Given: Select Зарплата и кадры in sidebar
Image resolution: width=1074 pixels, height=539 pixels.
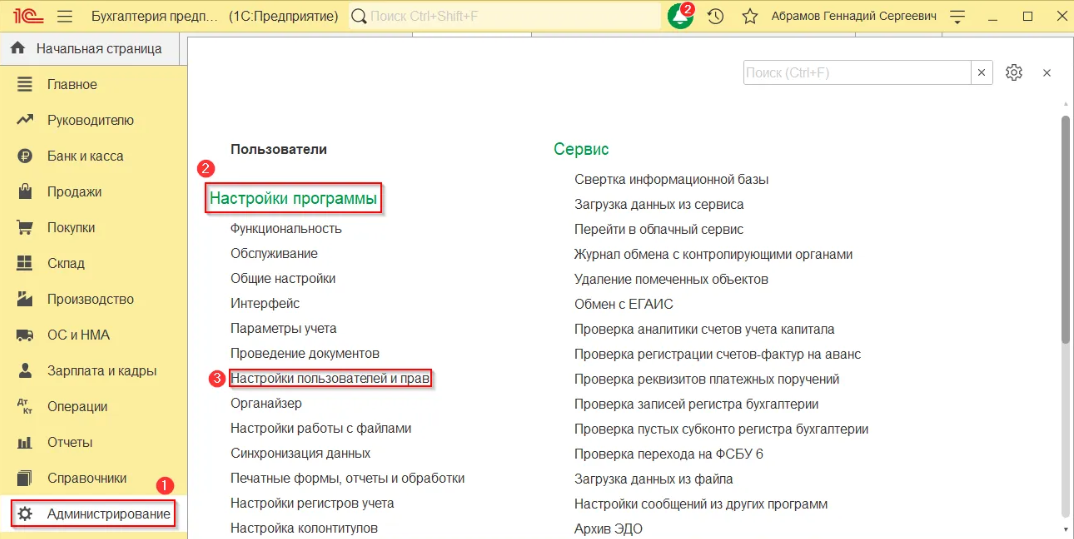Looking at the screenshot, I should tap(101, 371).
